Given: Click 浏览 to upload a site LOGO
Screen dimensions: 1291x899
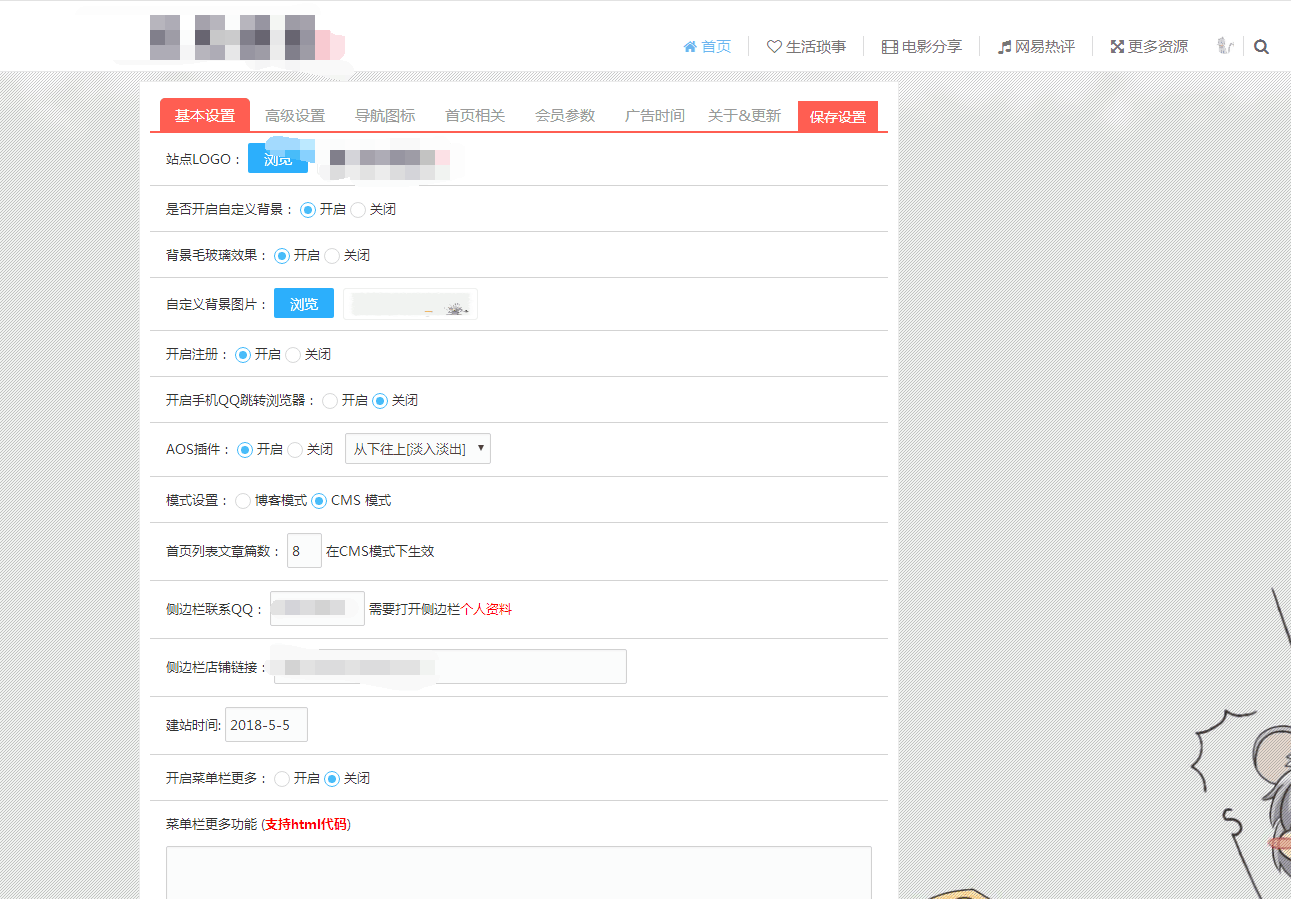Looking at the screenshot, I should pyautogui.click(x=278, y=157).
